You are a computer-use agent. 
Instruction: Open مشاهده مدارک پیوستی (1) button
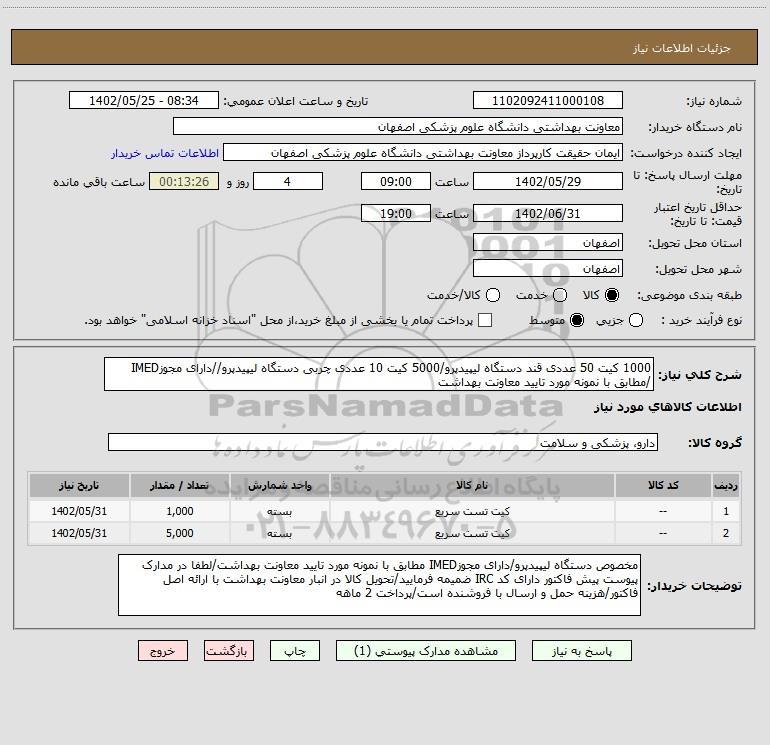click(x=426, y=651)
